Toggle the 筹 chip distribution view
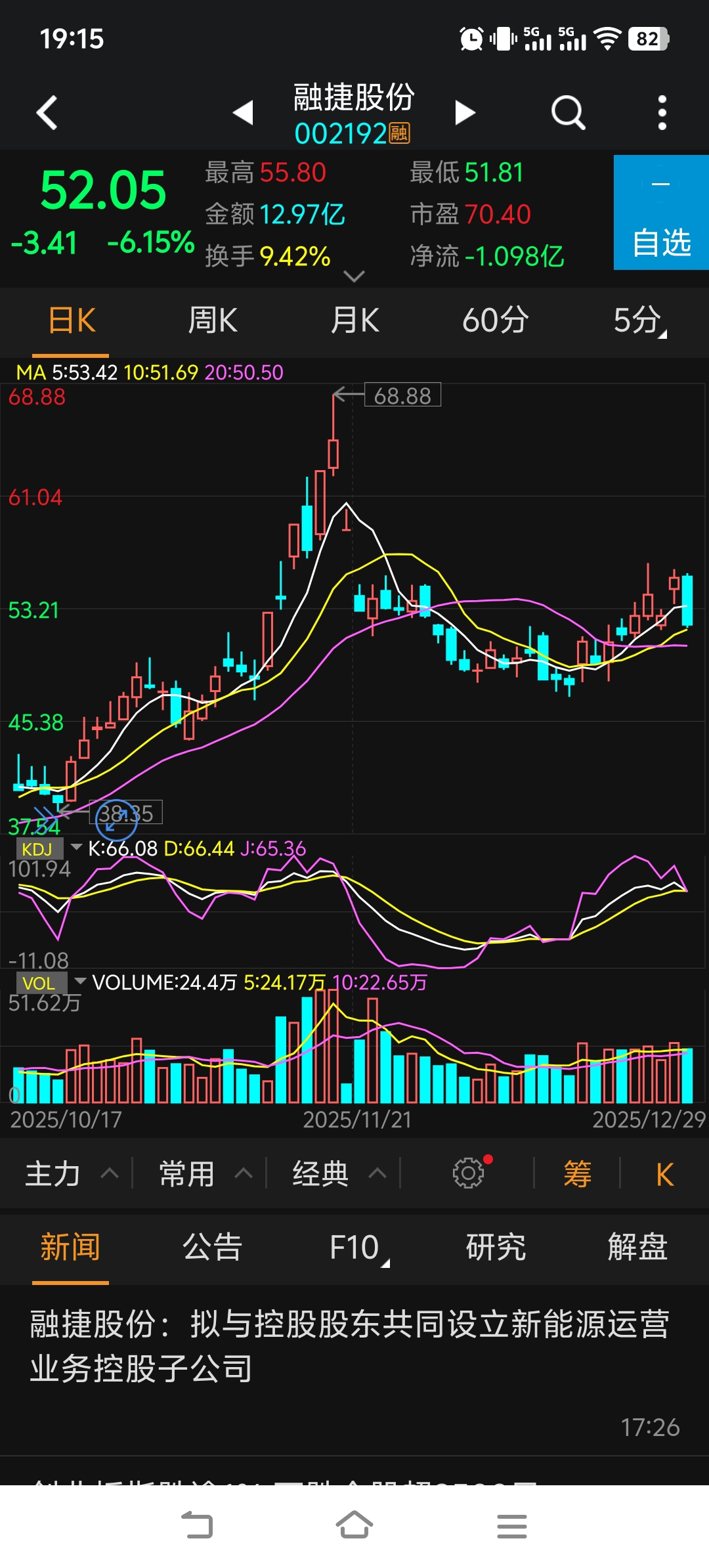This screenshot has height=1568, width=709. (x=578, y=1173)
